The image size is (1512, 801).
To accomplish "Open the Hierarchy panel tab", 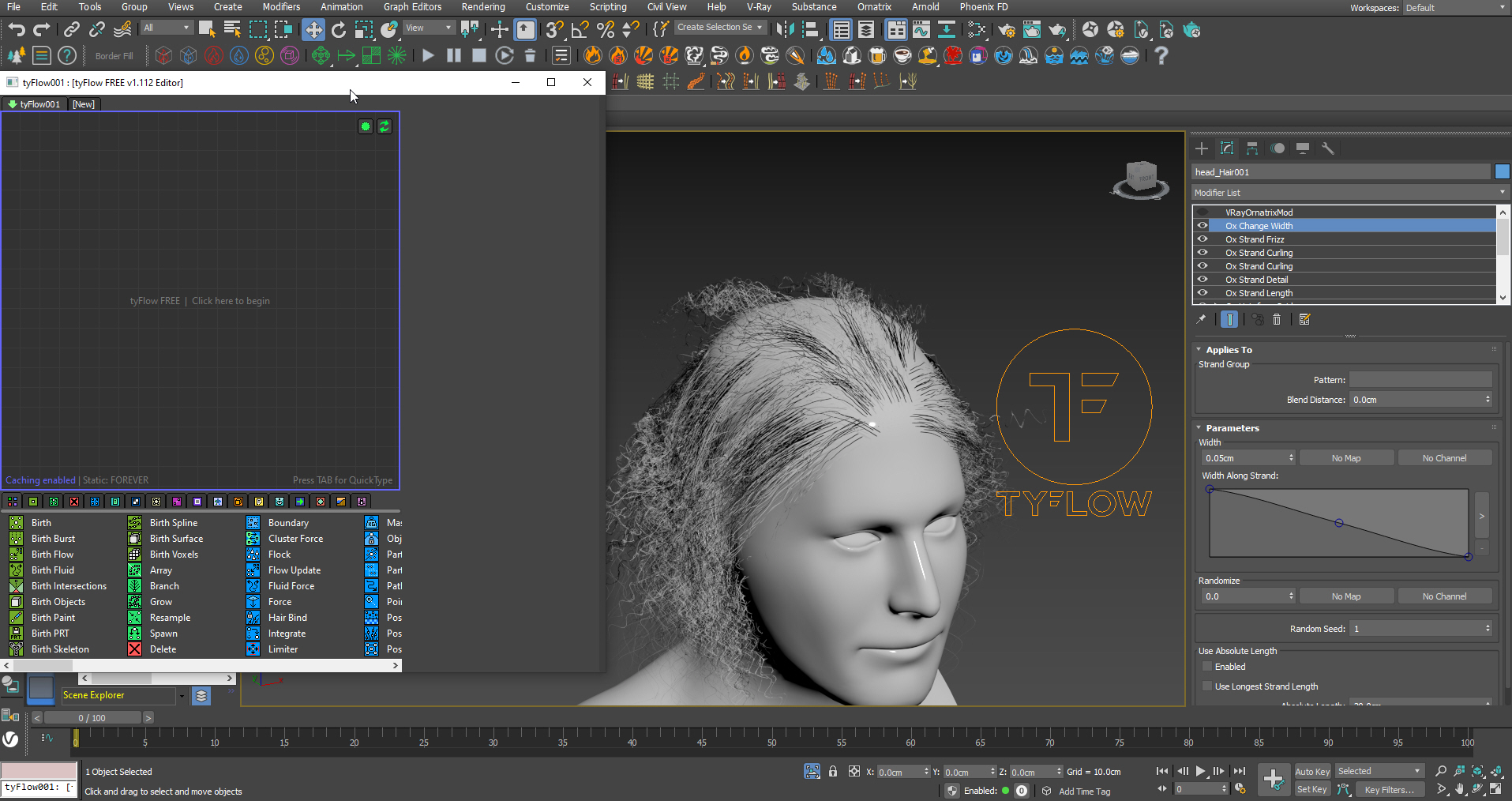I will tap(1252, 149).
